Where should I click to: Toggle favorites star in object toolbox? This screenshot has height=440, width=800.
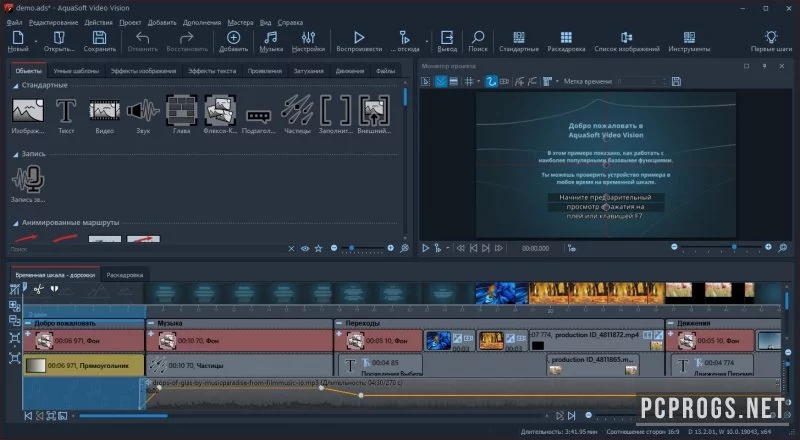click(318, 249)
